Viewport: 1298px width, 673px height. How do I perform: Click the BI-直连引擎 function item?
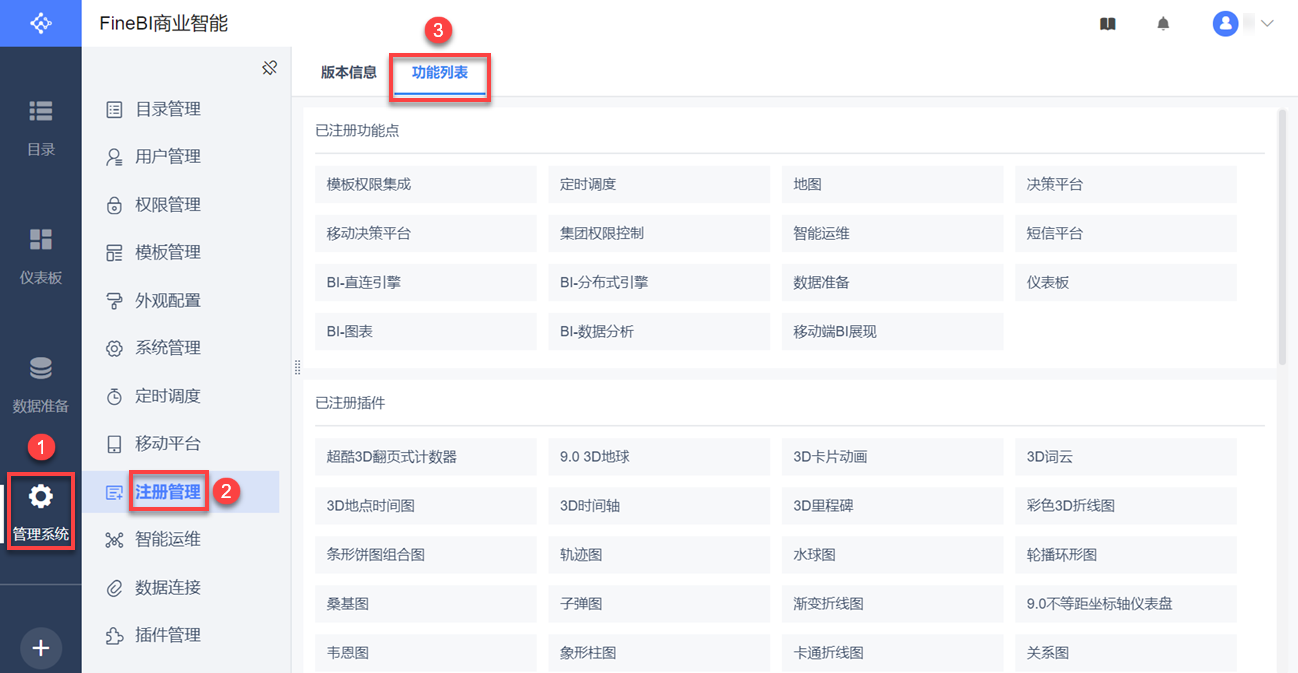click(426, 283)
